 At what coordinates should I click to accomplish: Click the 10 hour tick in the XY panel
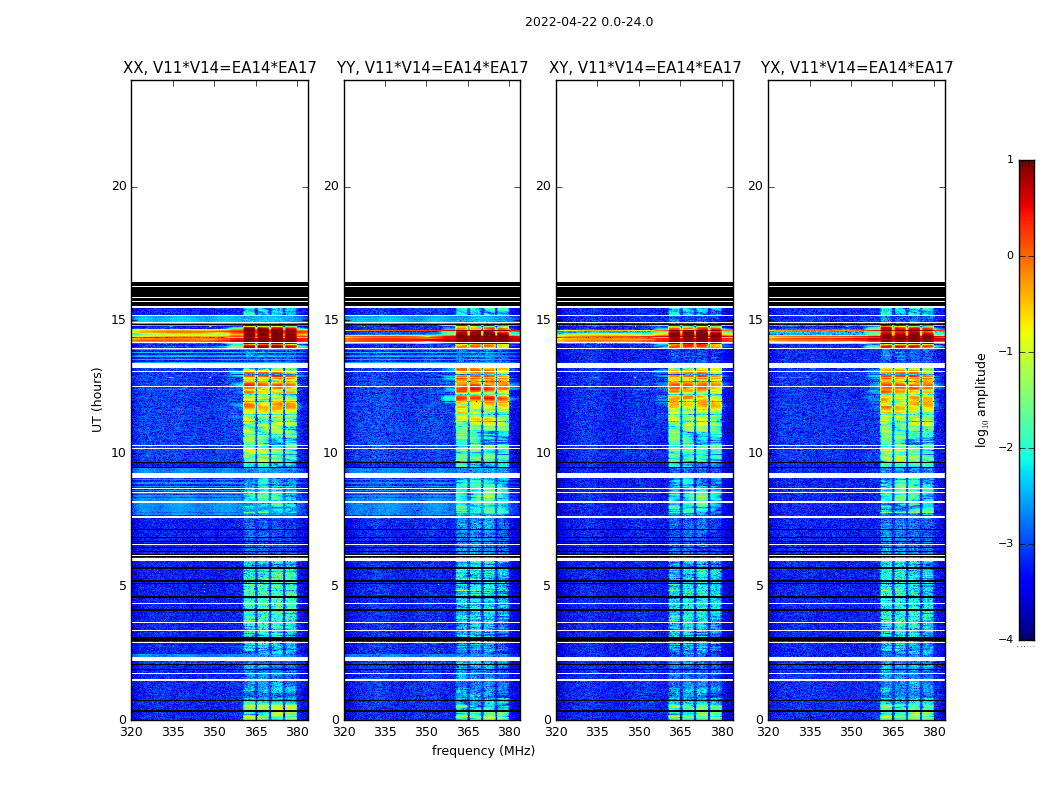coord(543,453)
